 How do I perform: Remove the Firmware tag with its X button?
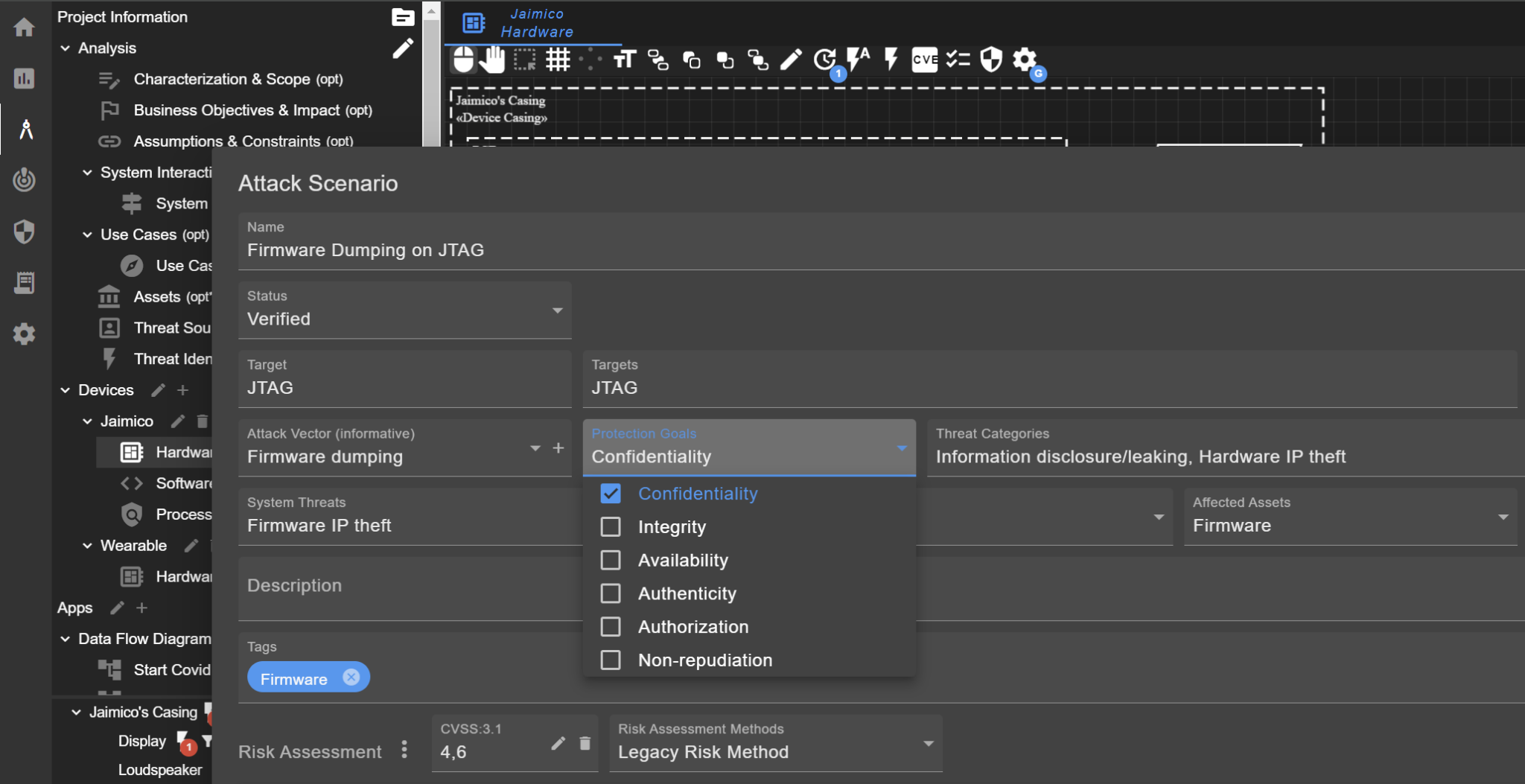[350, 677]
